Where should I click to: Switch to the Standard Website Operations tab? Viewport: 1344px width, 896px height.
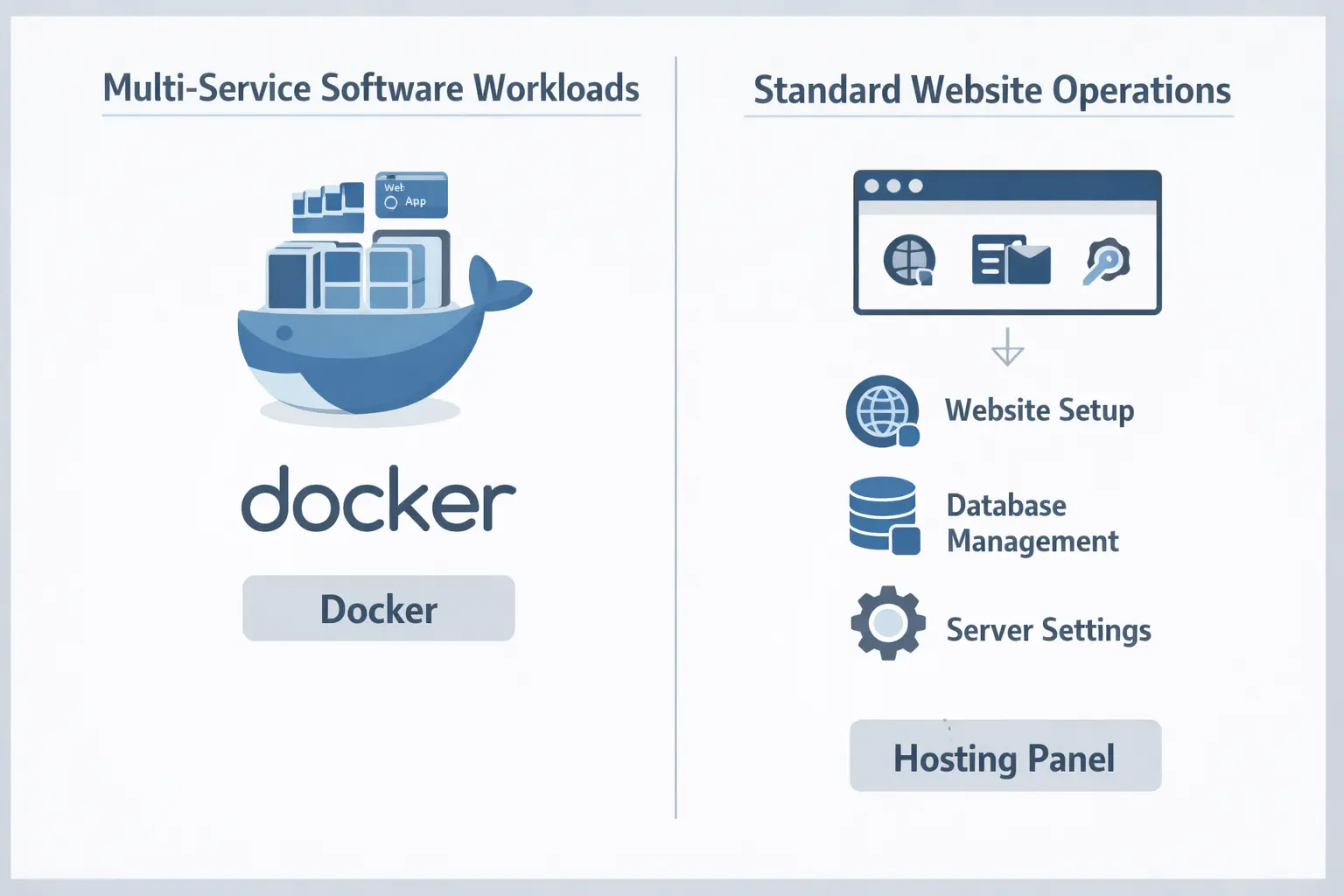coord(992,90)
